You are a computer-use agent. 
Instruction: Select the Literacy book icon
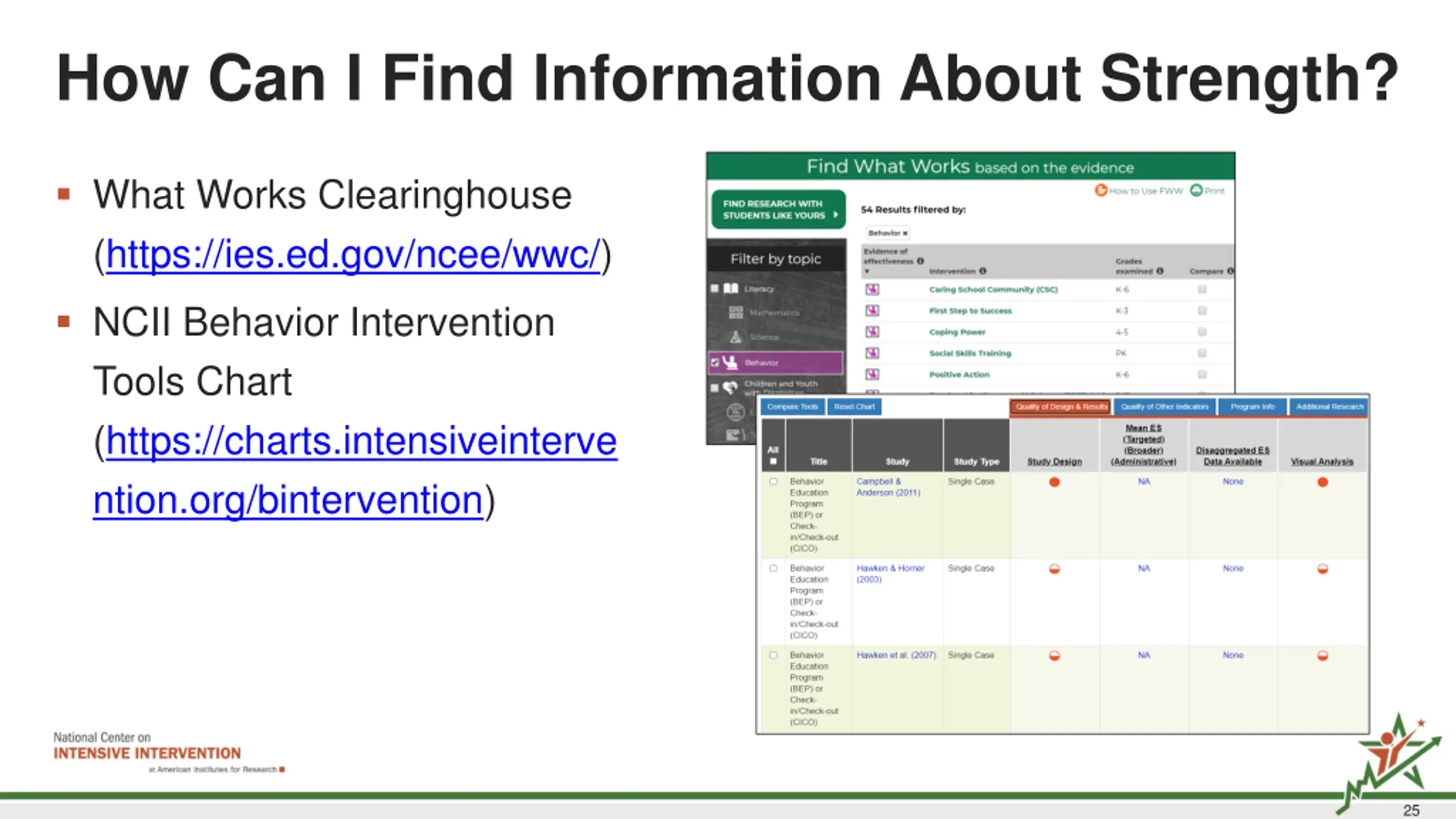(x=731, y=288)
